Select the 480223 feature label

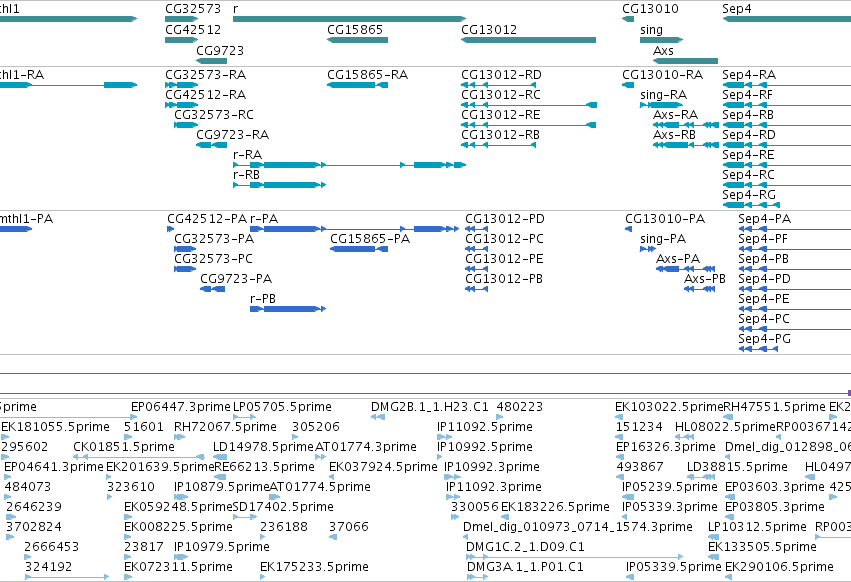[520, 407]
